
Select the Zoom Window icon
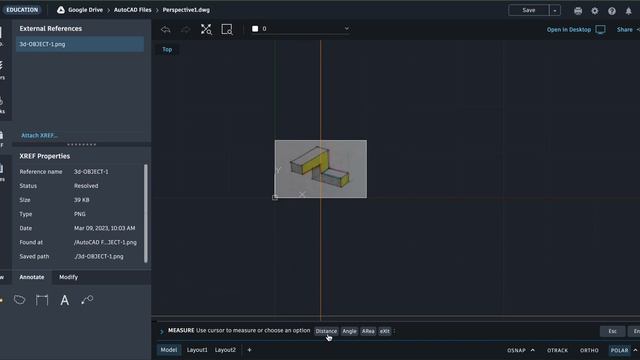pos(227,29)
